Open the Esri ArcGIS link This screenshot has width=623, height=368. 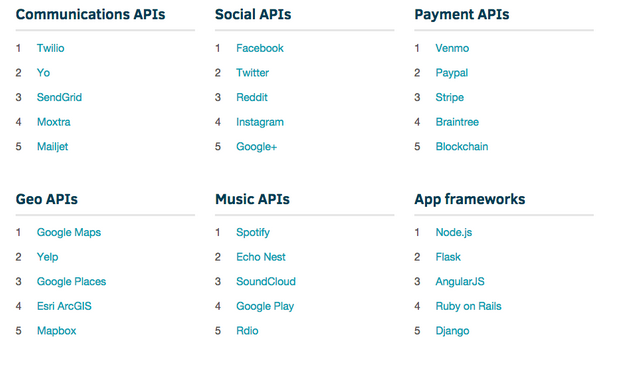64,306
